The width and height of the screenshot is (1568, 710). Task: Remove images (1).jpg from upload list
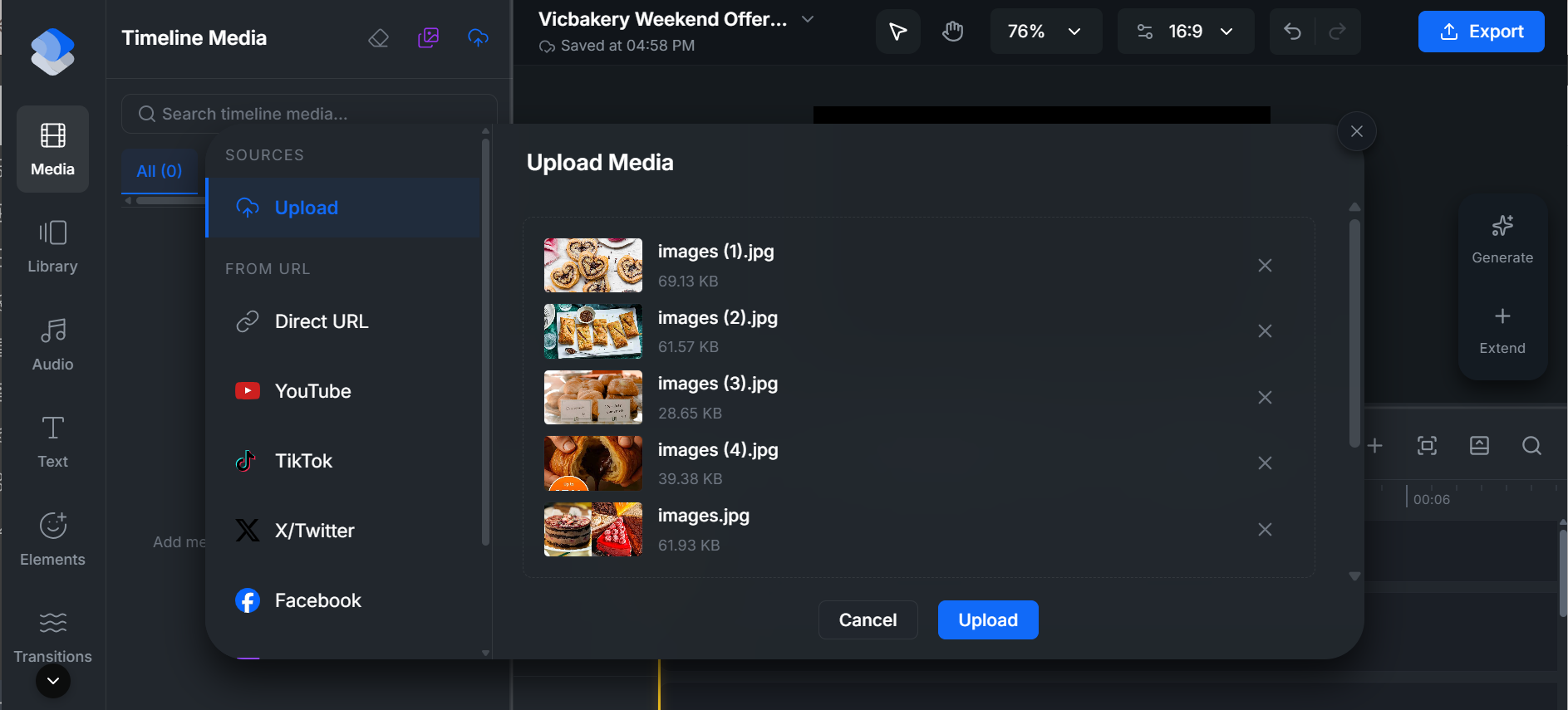pos(1265,266)
